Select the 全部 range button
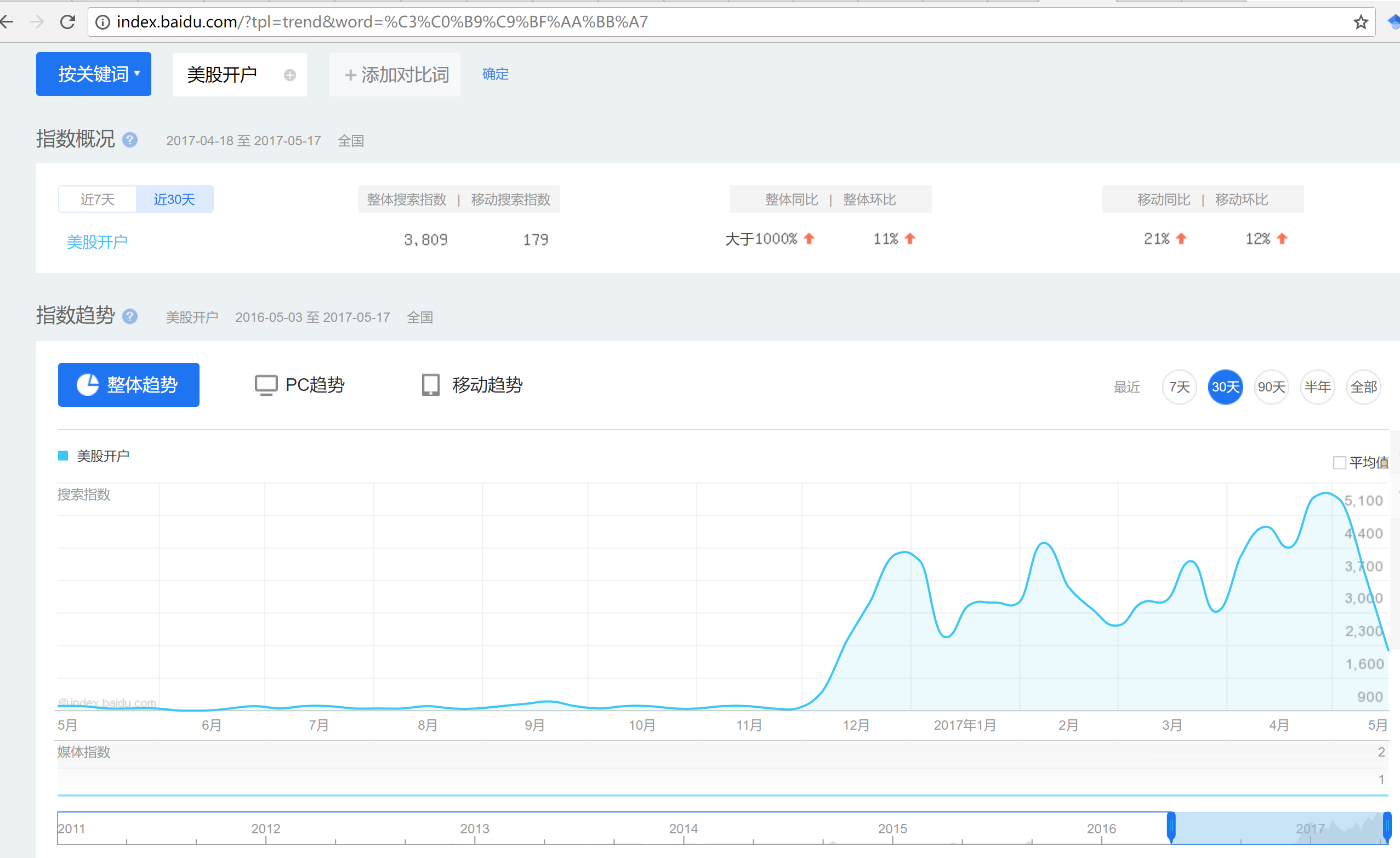Screen dimensions: 1400x858 coord(1364,387)
